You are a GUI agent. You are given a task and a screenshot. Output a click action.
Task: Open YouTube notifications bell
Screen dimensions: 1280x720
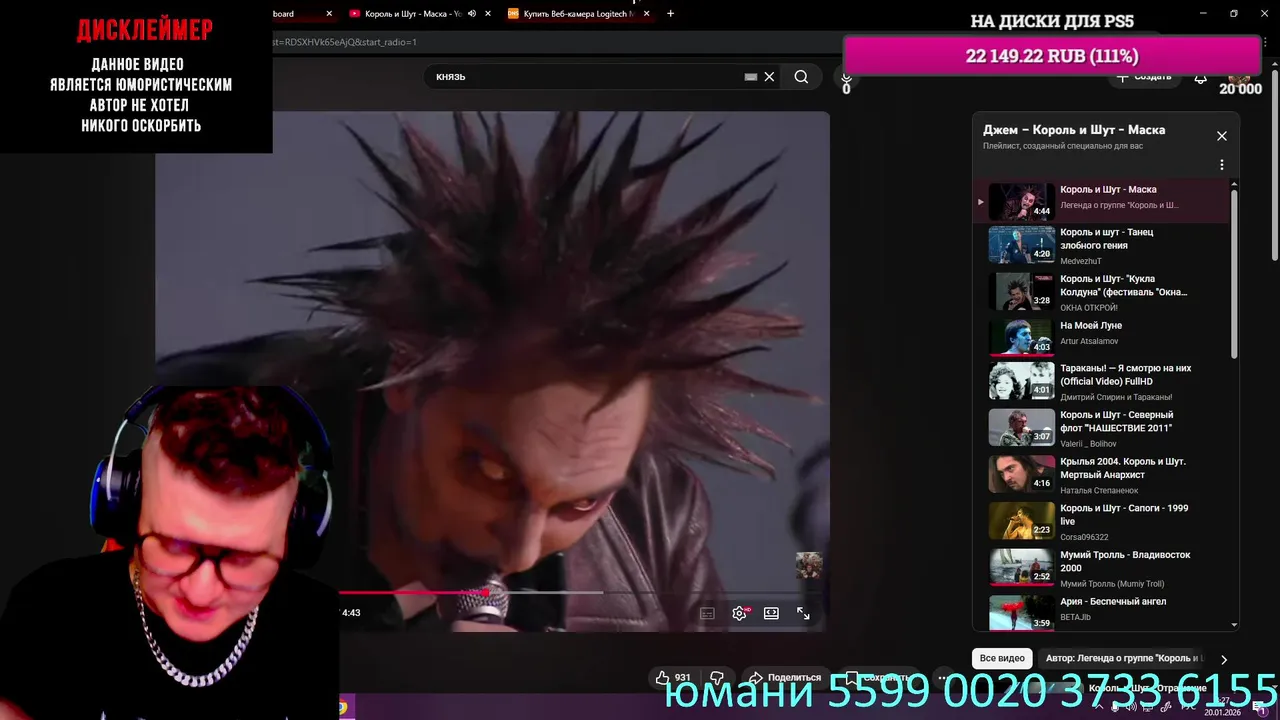coord(1201,77)
